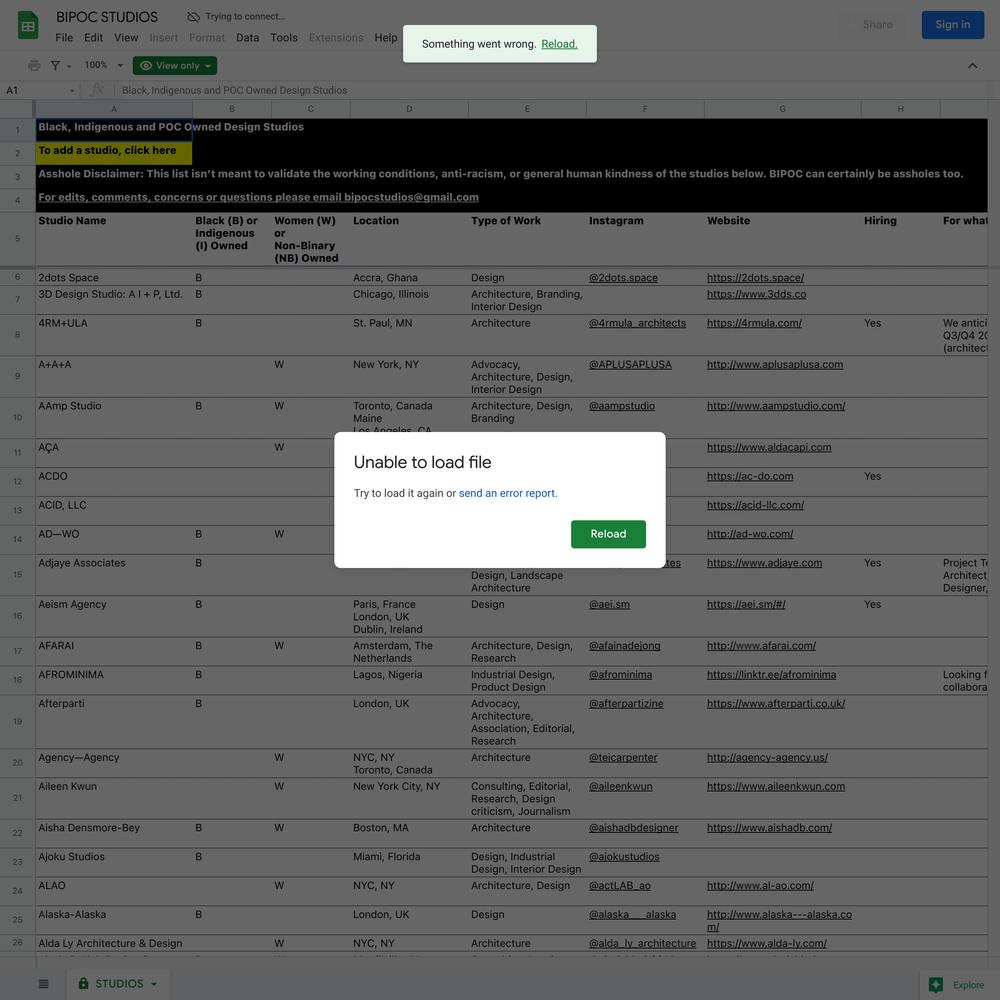Open the filter views dropdown arrow
1000x1000 pixels.
pyautogui.click(x=69, y=66)
